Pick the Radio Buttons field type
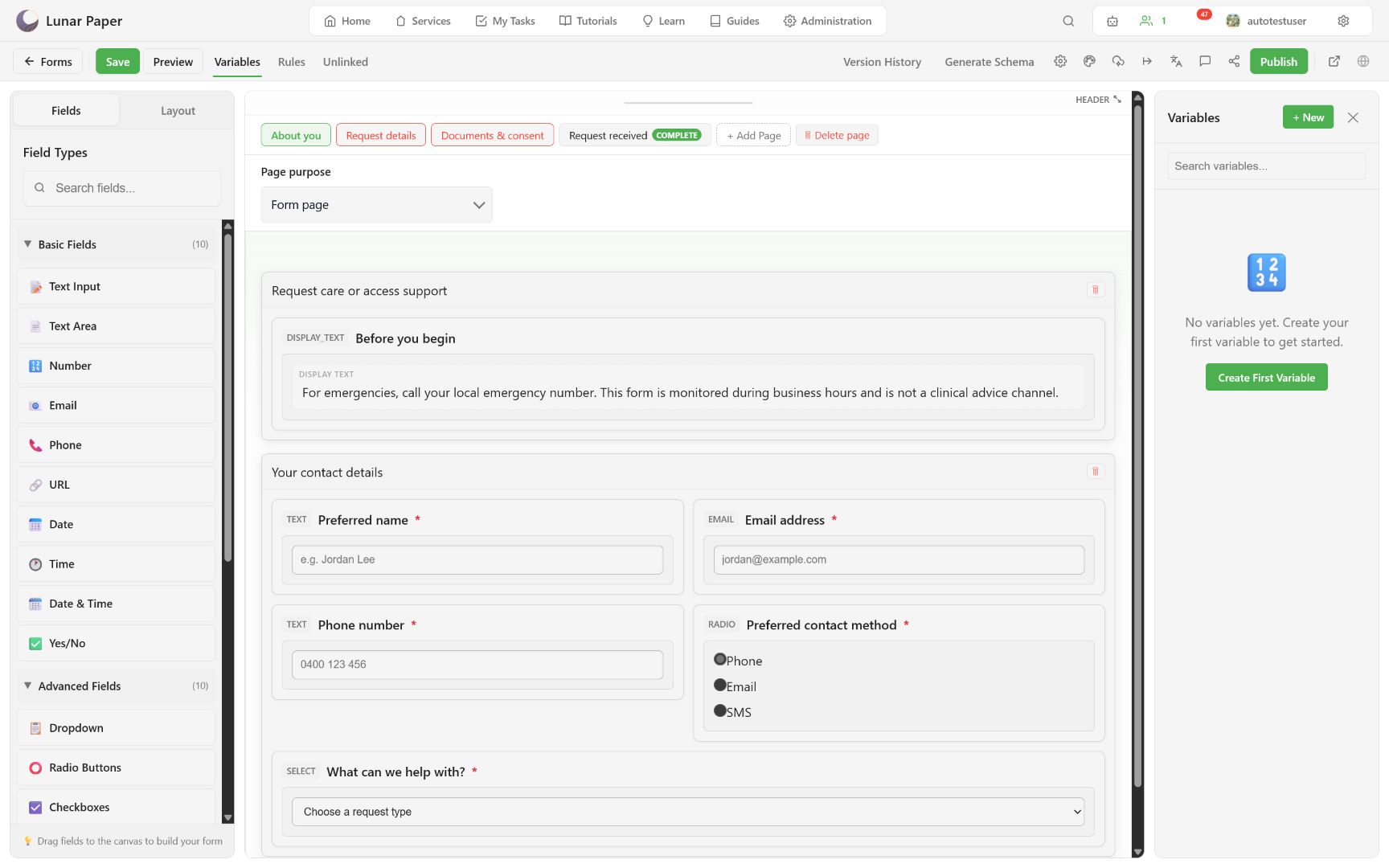The height and width of the screenshot is (868, 1389). (x=116, y=768)
